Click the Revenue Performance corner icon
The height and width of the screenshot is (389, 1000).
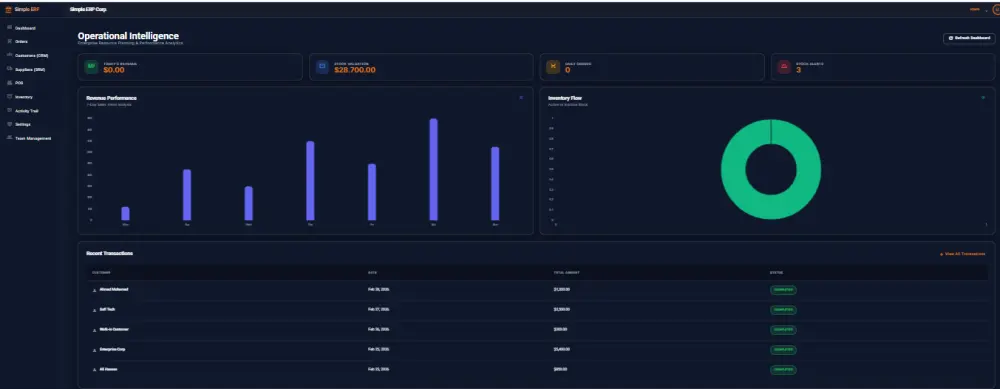coord(521,98)
